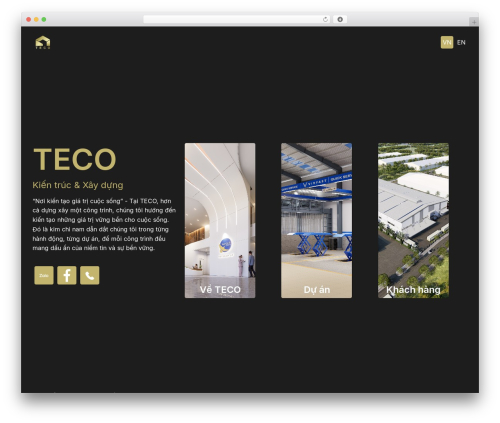Click the browser address bar
This screenshot has width=500, height=423.
(x=237, y=19)
